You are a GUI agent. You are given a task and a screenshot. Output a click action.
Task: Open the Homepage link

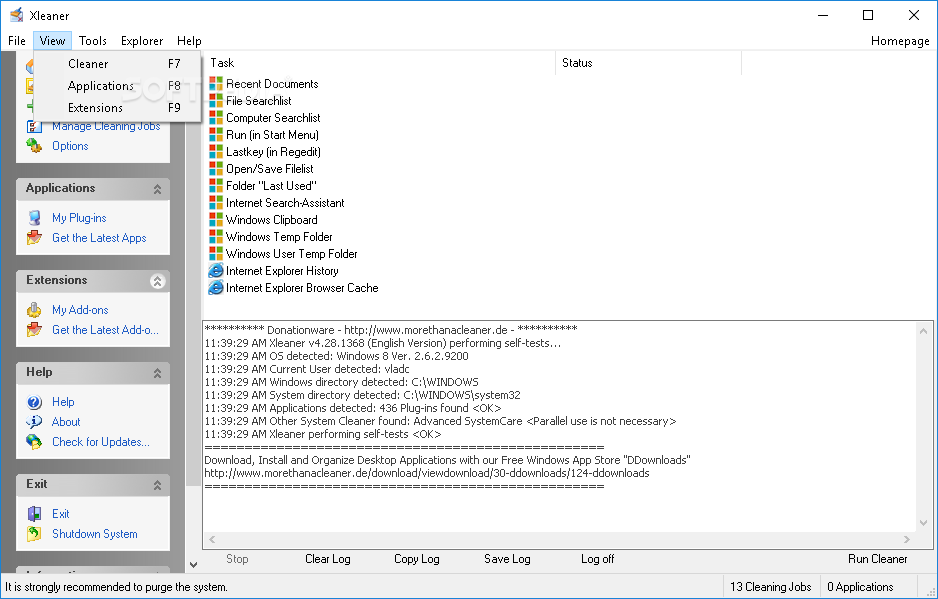click(x=900, y=41)
